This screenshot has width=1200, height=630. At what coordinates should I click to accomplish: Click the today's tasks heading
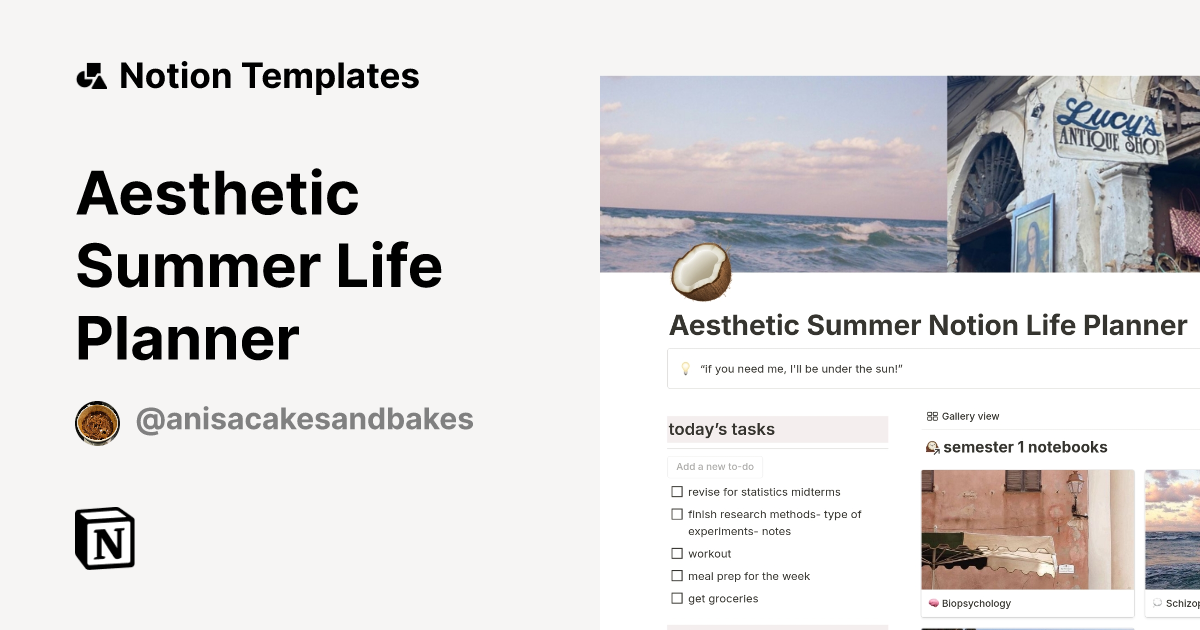[722, 429]
